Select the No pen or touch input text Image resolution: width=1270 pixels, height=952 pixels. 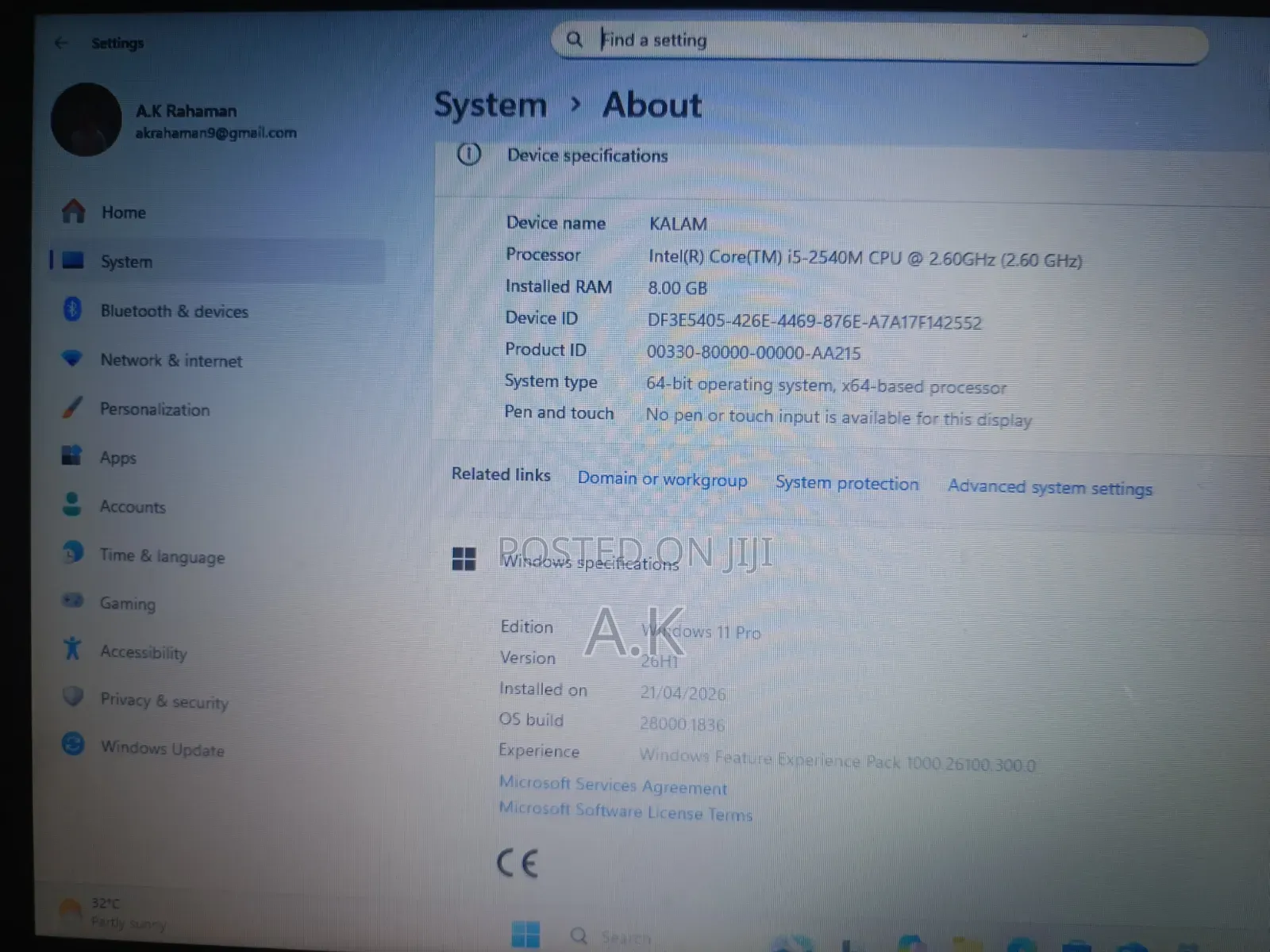click(x=838, y=417)
